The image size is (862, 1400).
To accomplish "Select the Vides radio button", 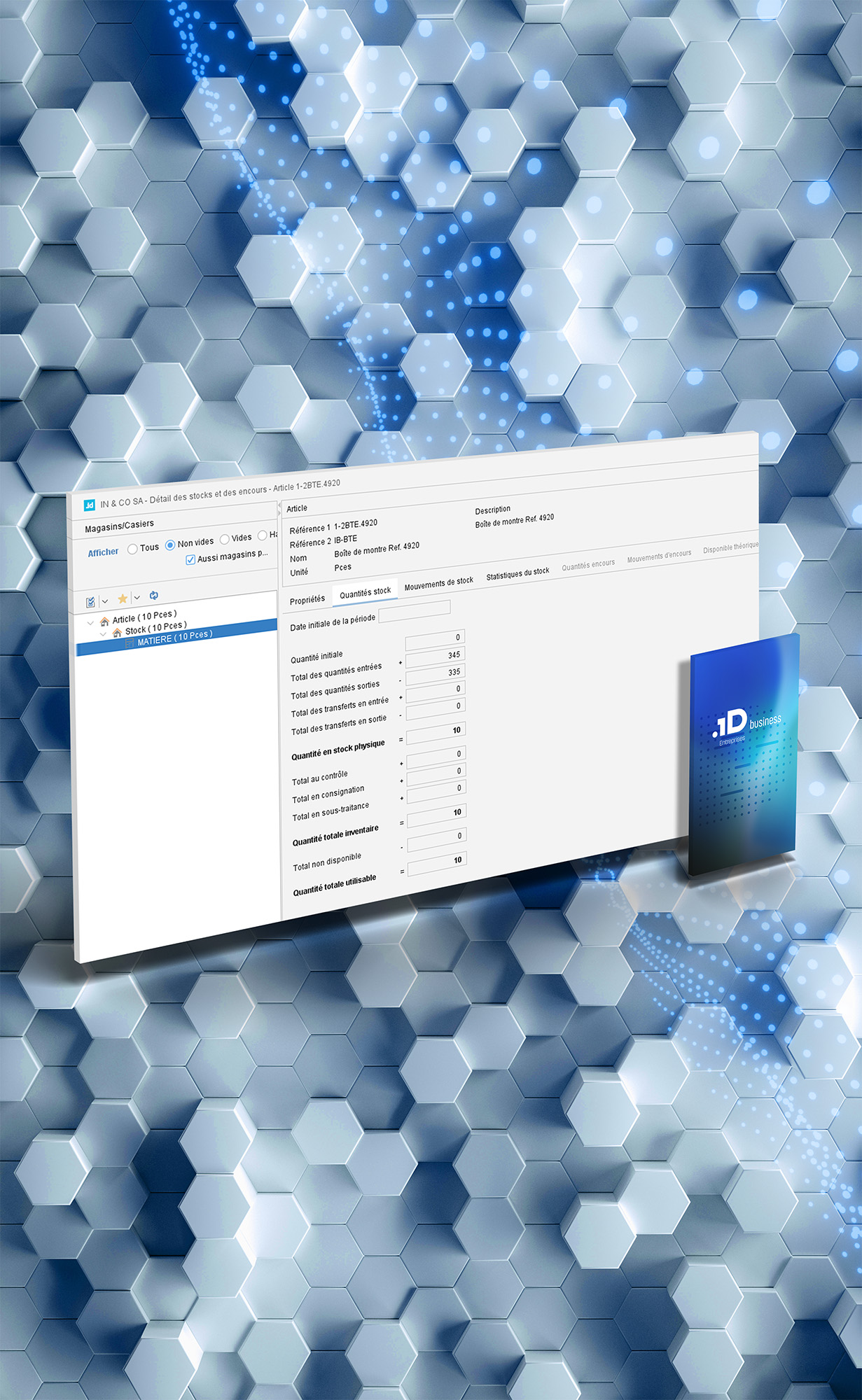I will (x=225, y=539).
